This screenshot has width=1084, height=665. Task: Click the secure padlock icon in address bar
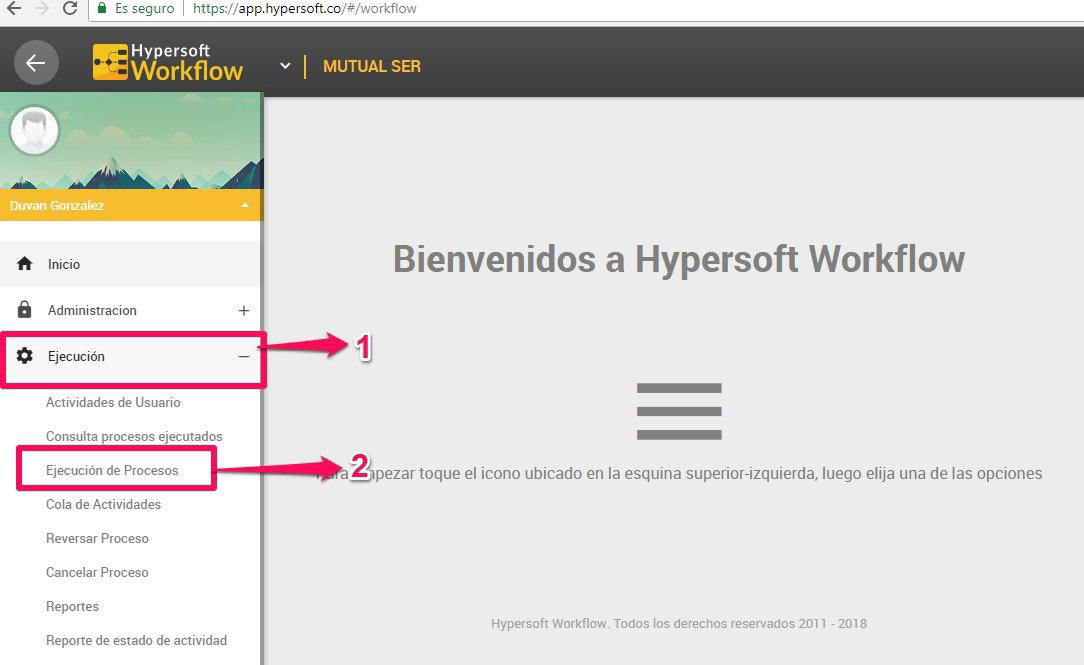click(x=102, y=8)
